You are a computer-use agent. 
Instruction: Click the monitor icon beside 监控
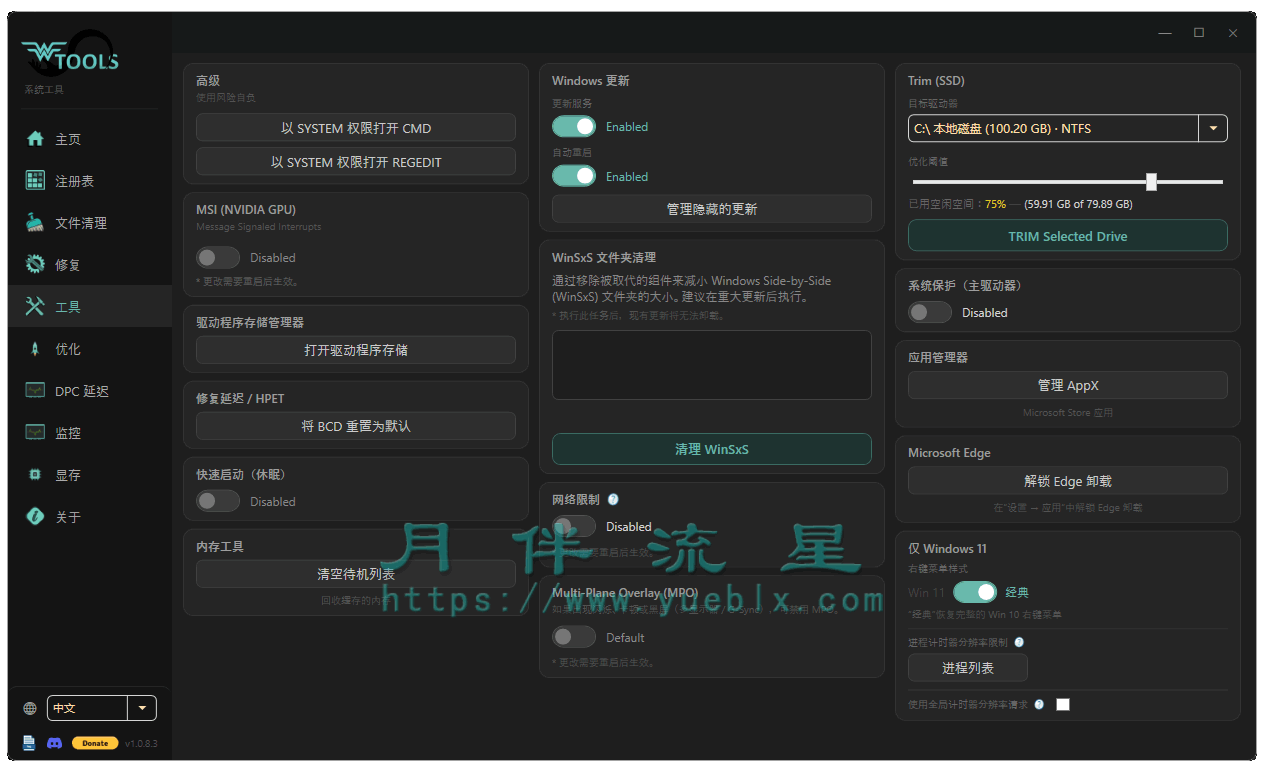point(35,433)
